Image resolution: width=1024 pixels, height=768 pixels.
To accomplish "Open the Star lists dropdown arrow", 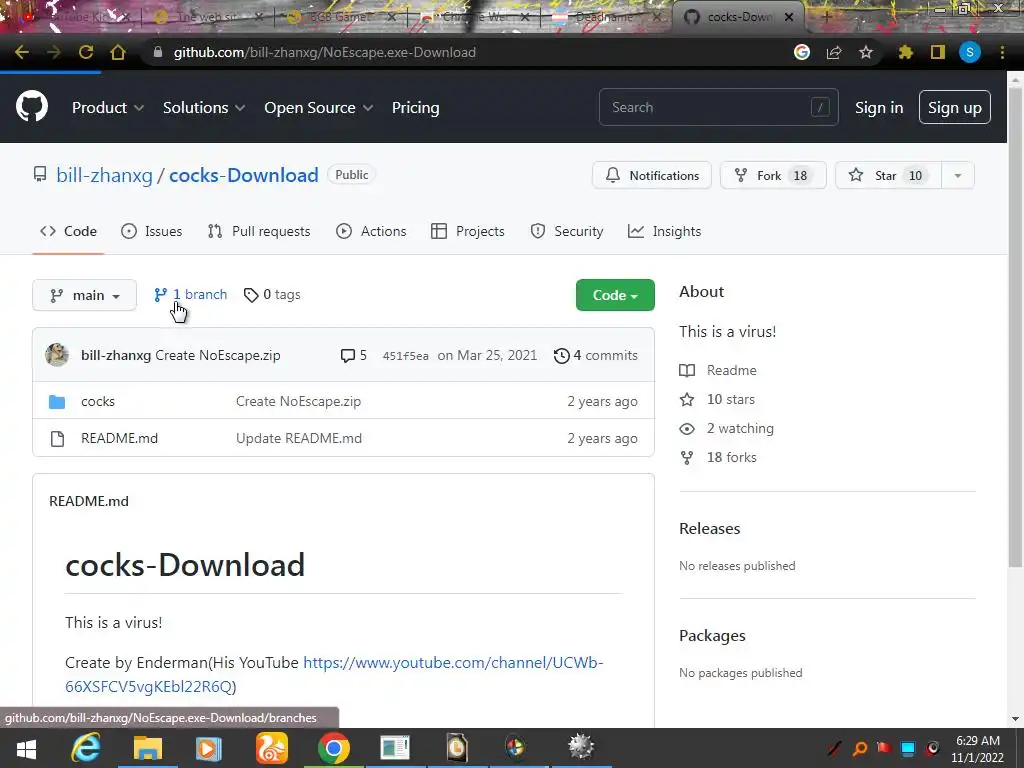I will pyautogui.click(x=957, y=176).
